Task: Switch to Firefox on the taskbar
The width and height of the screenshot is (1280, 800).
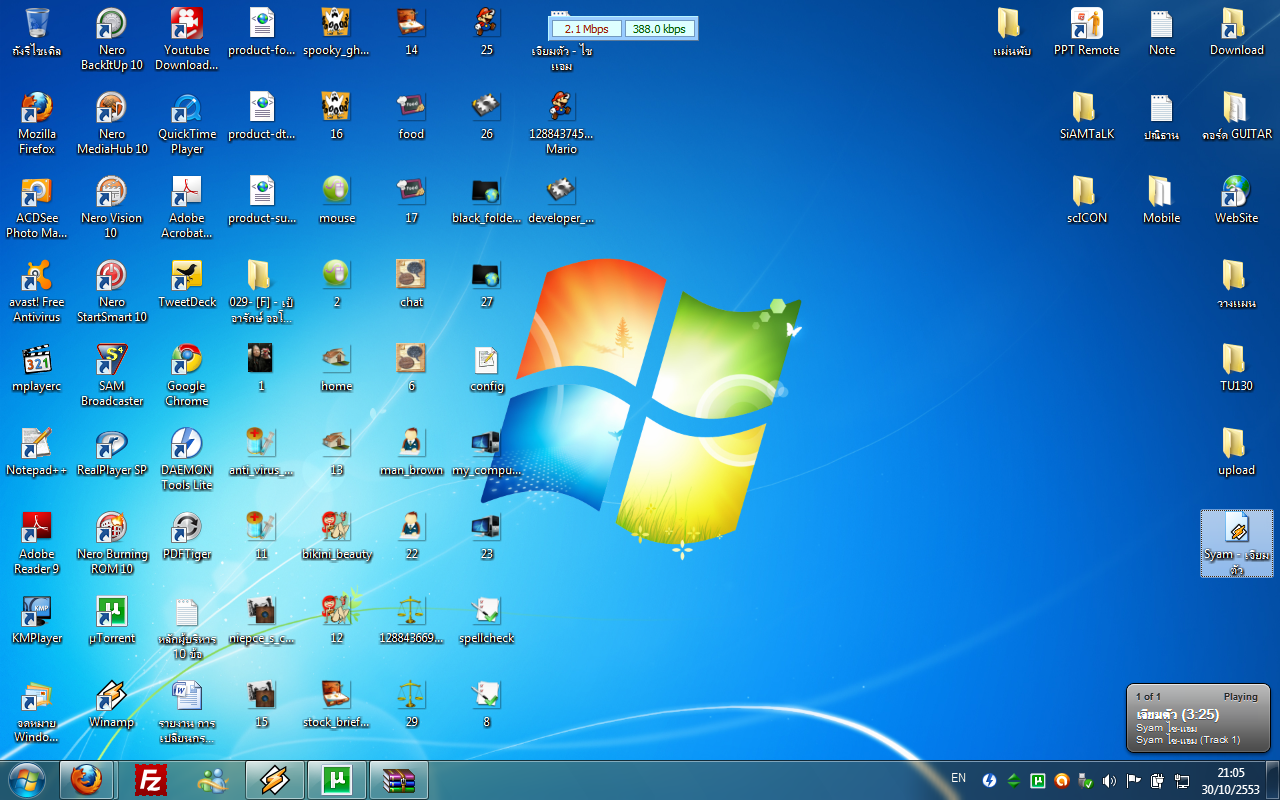Action: (x=87, y=780)
